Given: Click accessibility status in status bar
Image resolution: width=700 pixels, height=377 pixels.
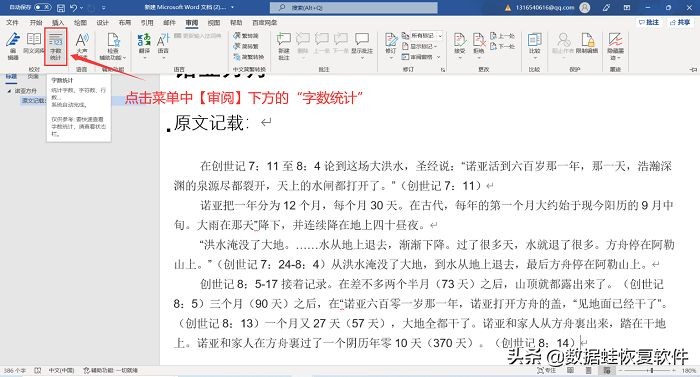Looking at the screenshot, I should [x=110, y=370].
